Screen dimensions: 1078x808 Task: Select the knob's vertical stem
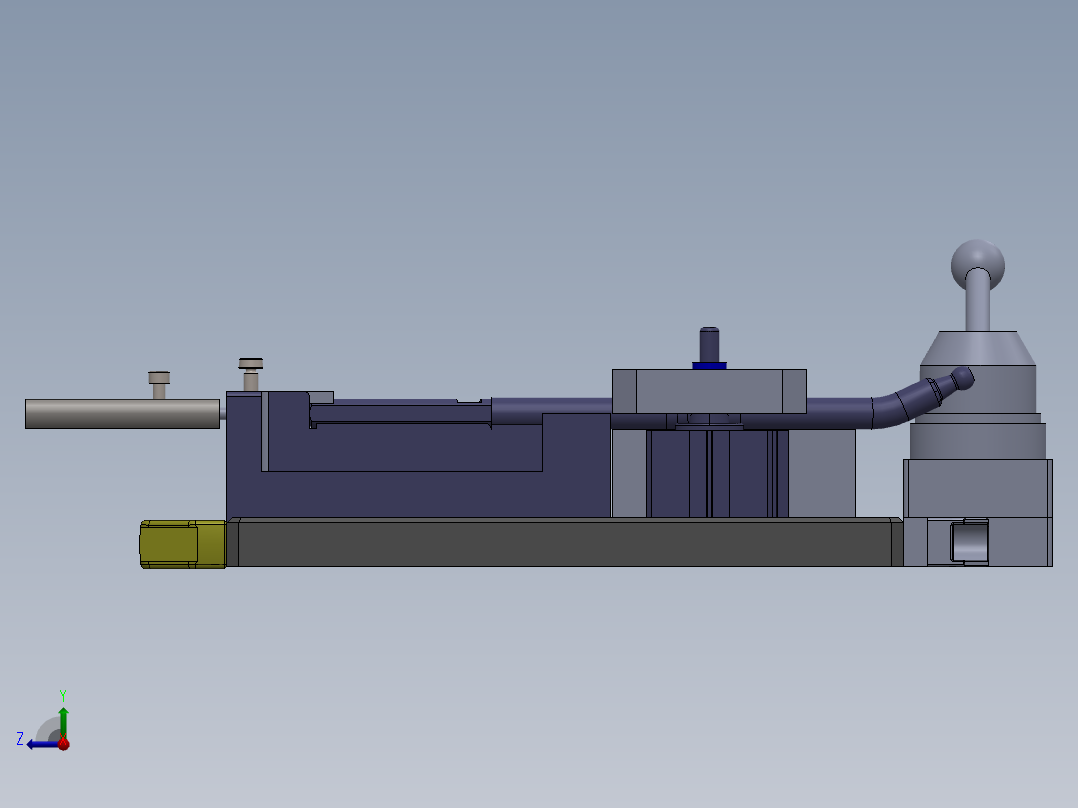pyautogui.click(x=978, y=301)
